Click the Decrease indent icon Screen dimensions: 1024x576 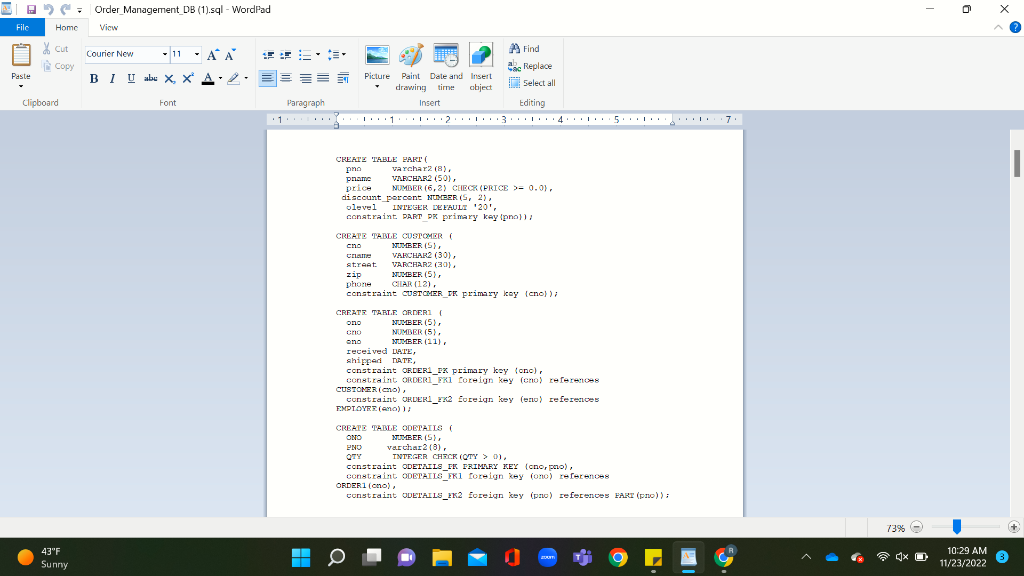pos(268,55)
